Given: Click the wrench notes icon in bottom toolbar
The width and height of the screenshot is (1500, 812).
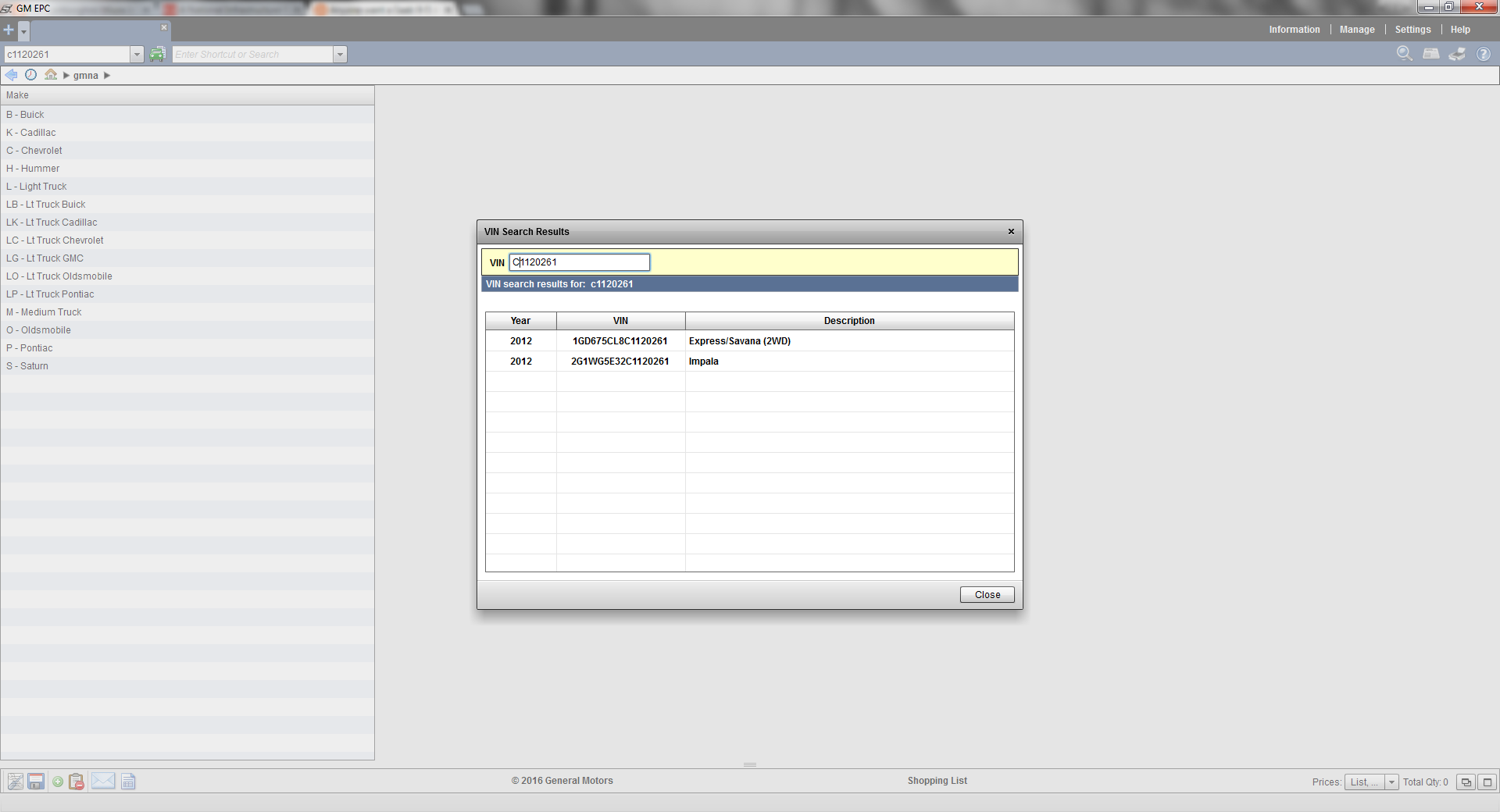Looking at the screenshot, I should click(15, 782).
